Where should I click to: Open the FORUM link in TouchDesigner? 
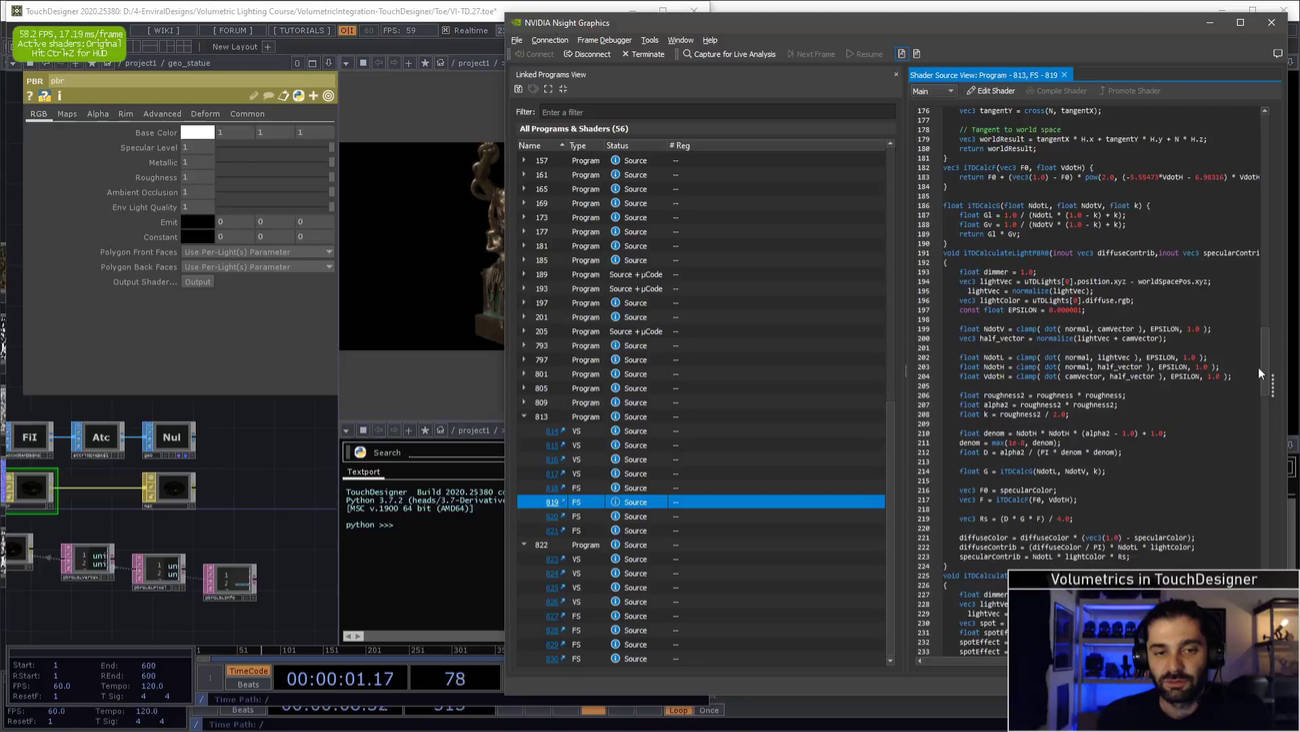point(232,31)
